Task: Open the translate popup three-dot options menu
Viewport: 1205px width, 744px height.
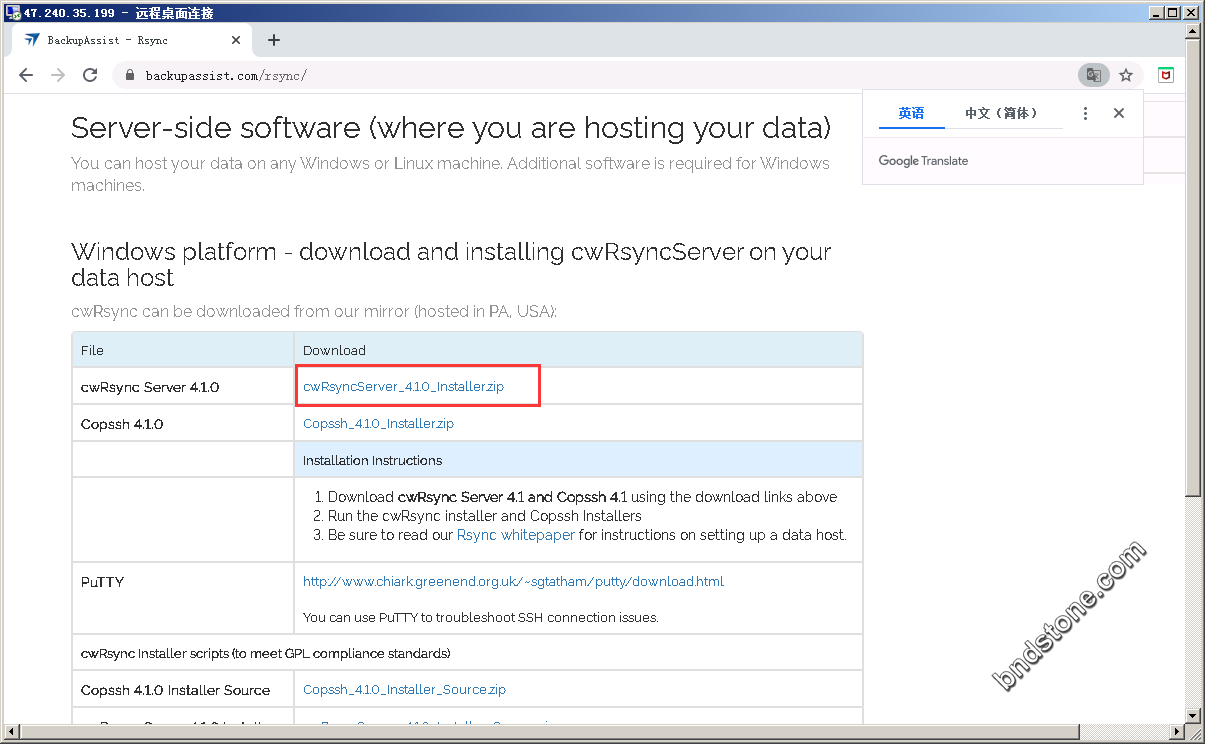Action: pyautogui.click(x=1086, y=113)
